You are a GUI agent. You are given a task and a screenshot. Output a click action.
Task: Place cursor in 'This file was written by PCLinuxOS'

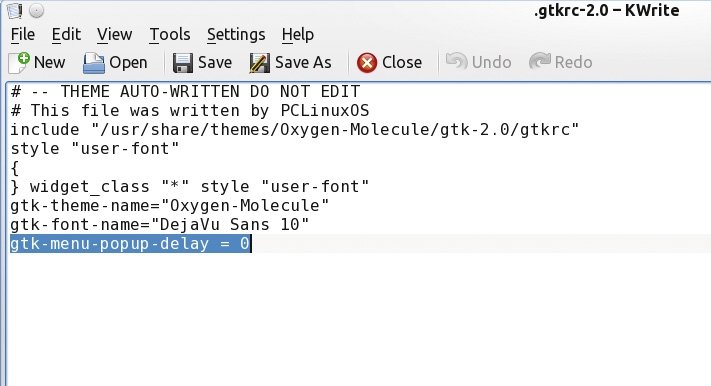(x=190, y=111)
